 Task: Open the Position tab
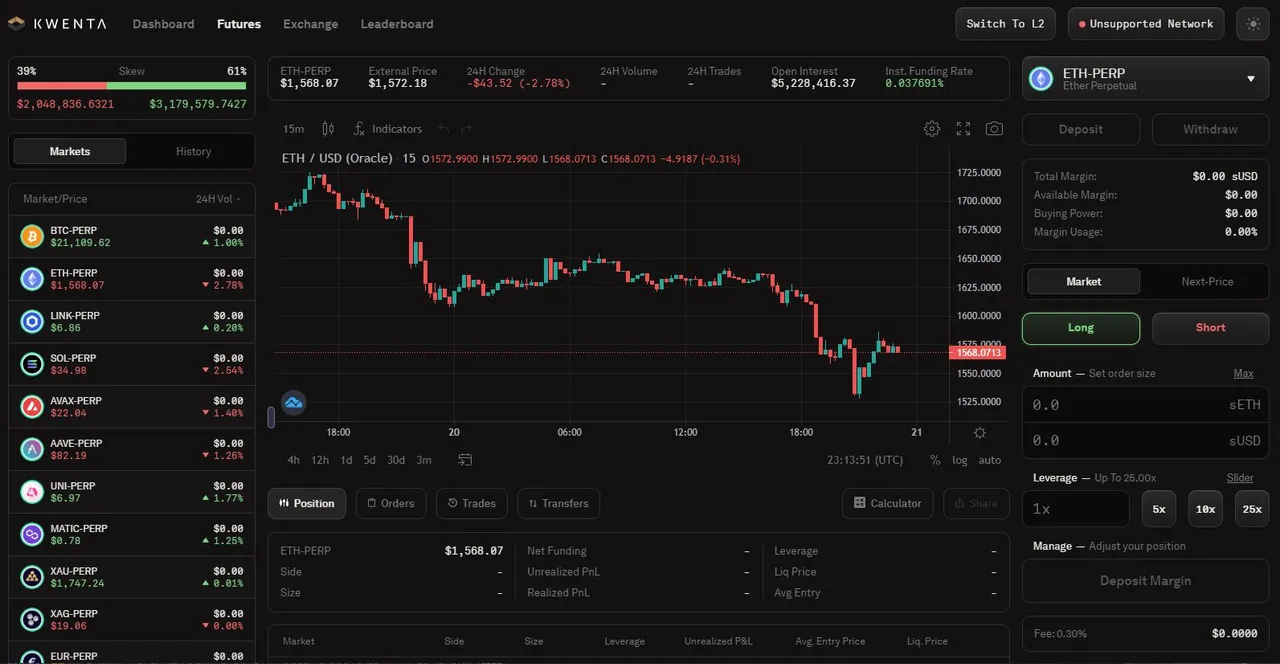pos(307,503)
